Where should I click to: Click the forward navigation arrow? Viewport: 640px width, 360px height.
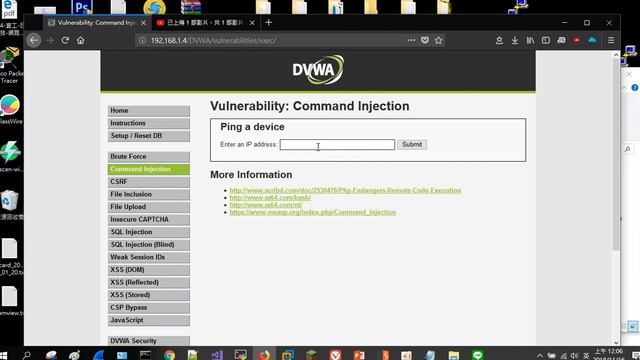coord(50,40)
